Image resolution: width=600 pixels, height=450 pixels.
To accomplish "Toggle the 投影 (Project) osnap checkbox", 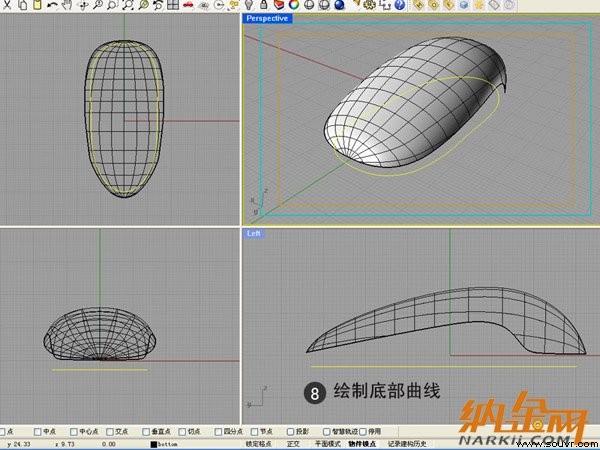I will click(x=290, y=432).
